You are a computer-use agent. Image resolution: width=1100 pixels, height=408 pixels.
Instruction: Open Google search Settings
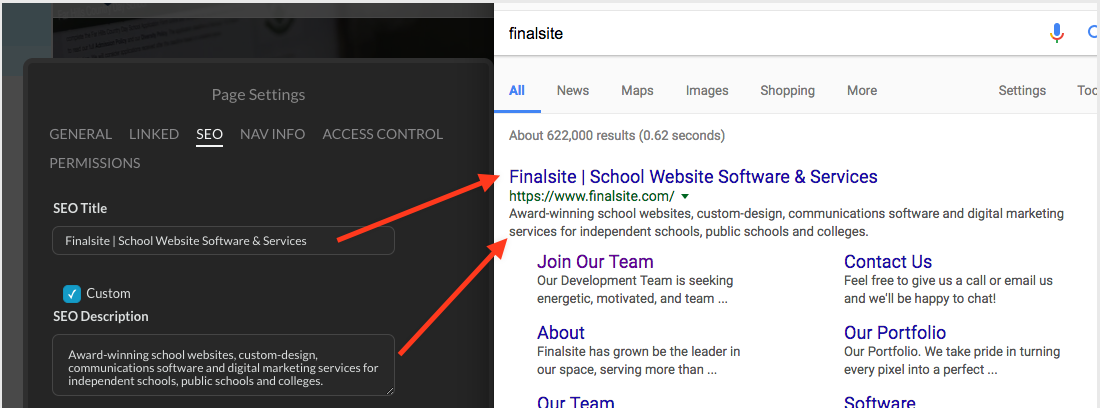1022,90
